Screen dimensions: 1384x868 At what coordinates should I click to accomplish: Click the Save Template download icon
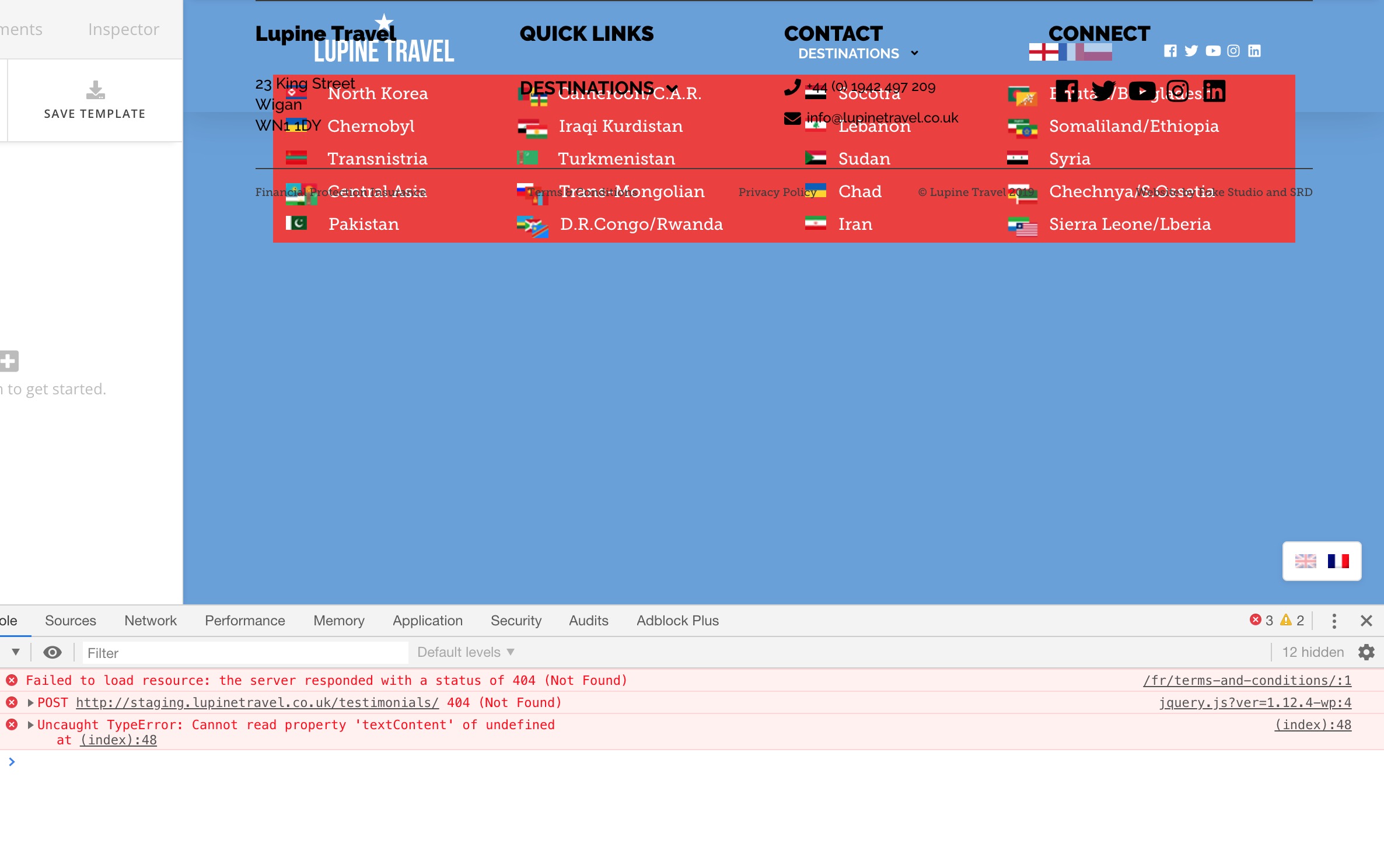(95, 91)
